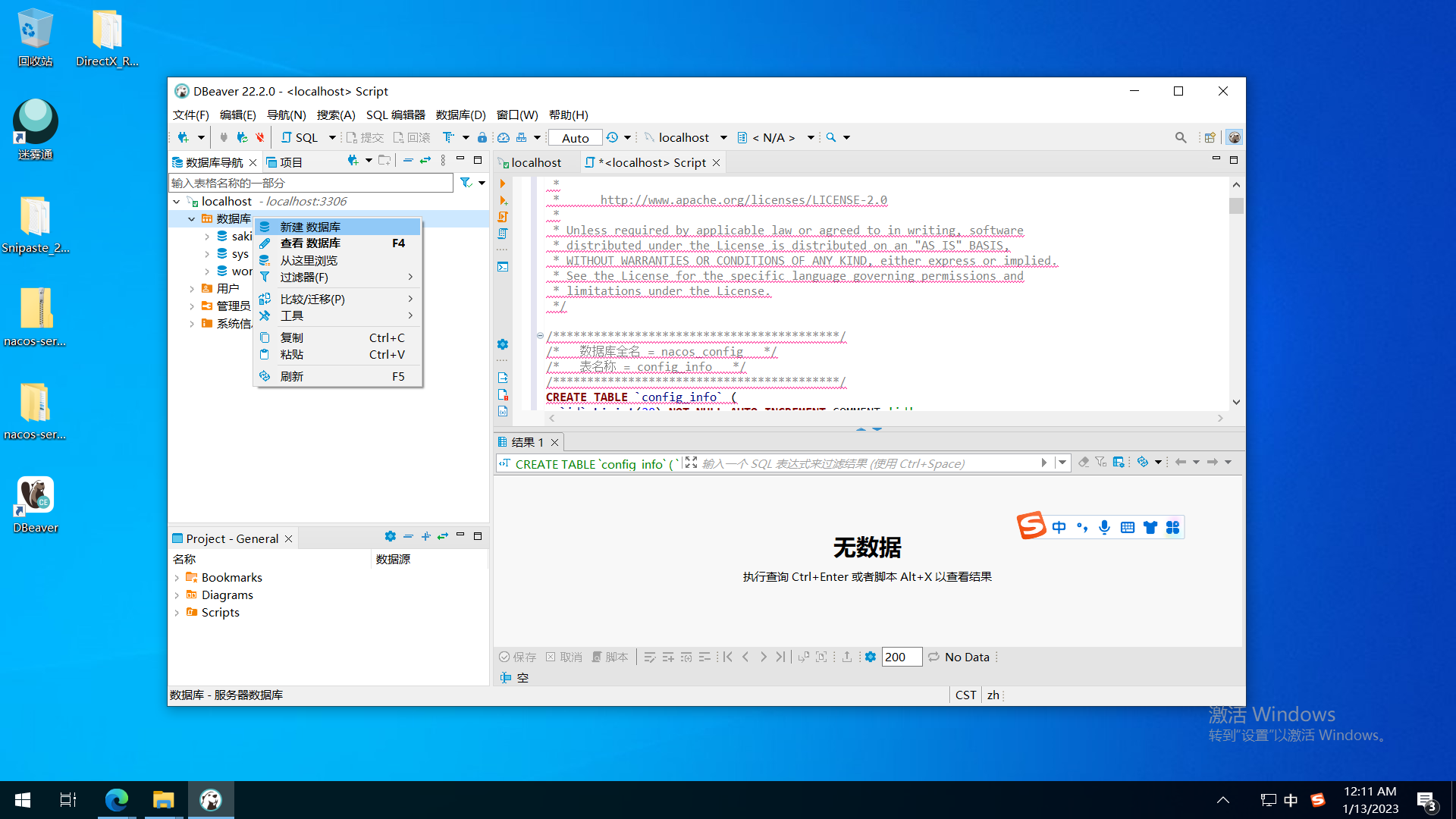Screen dimensions: 1456x819
Task: Collapse the localhost connection tree node
Action: pos(177,202)
